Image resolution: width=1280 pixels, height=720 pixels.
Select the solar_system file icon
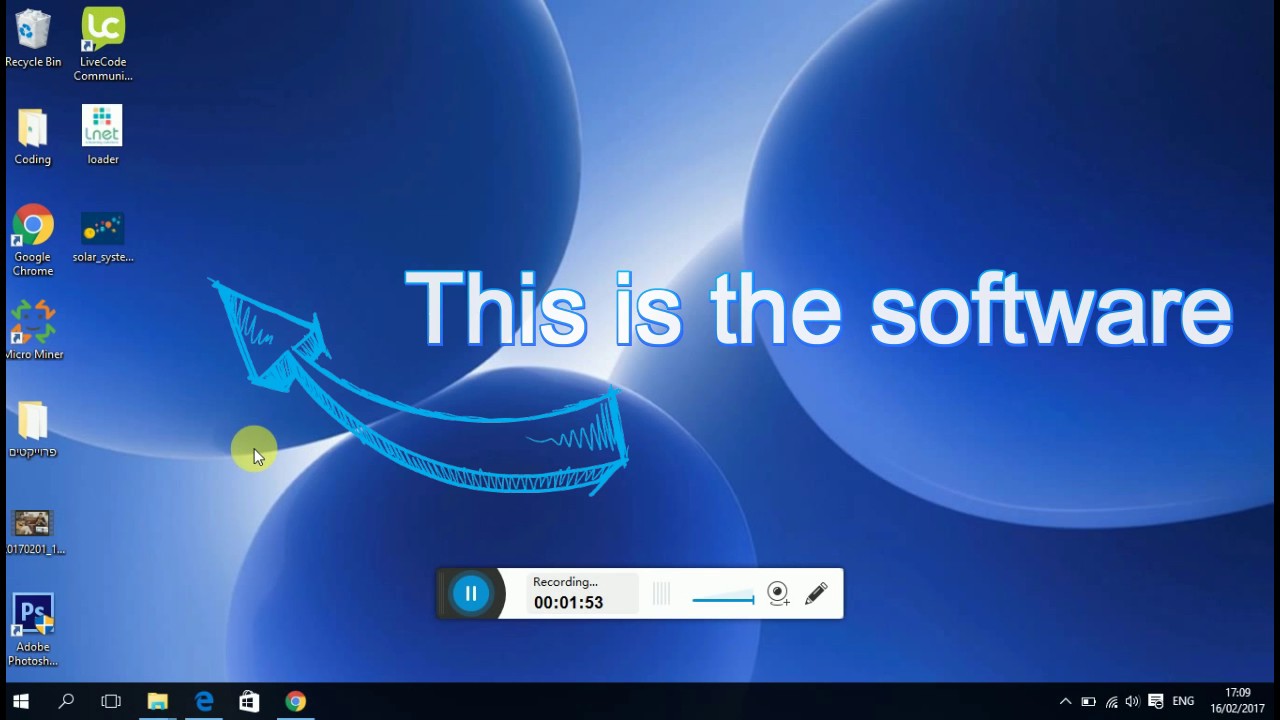103,238
